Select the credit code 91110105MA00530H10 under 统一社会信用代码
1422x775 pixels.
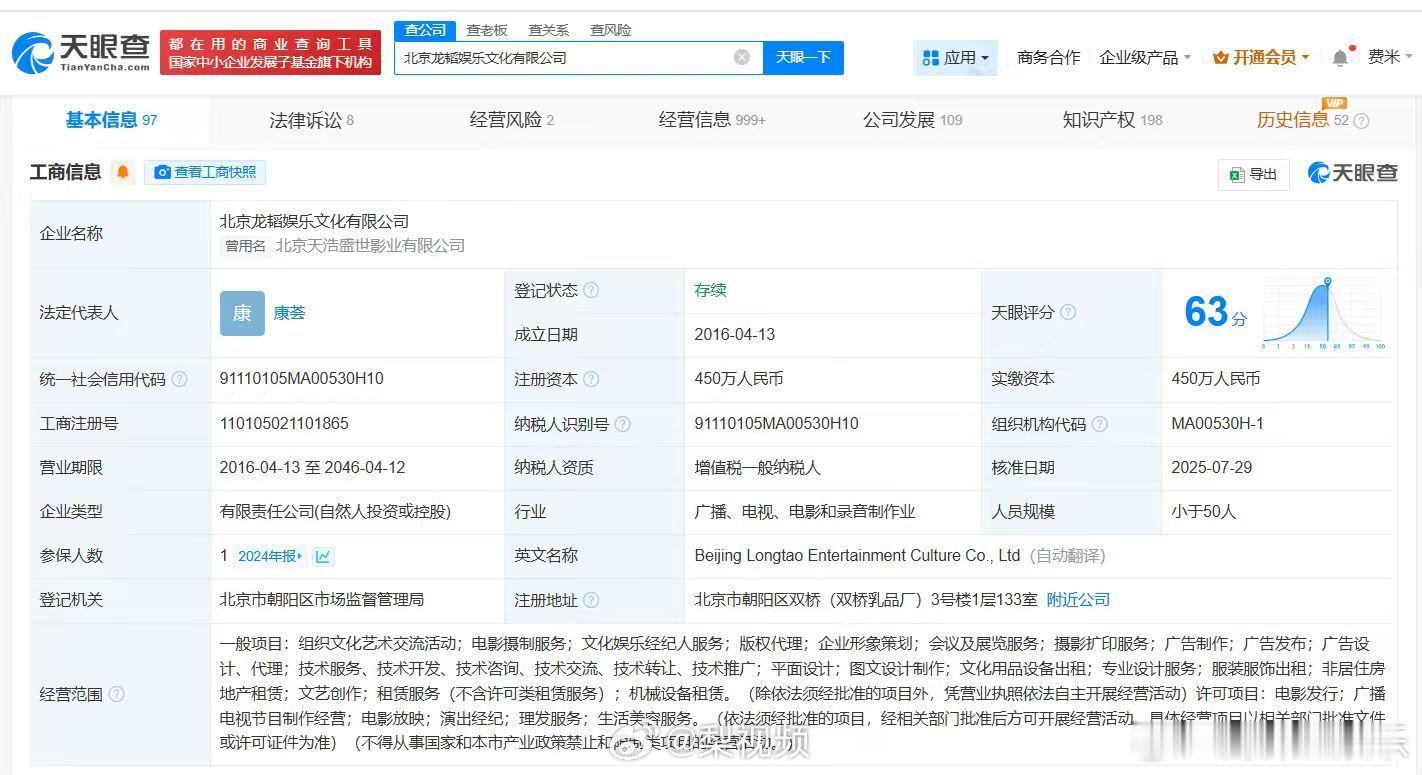click(301, 379)
